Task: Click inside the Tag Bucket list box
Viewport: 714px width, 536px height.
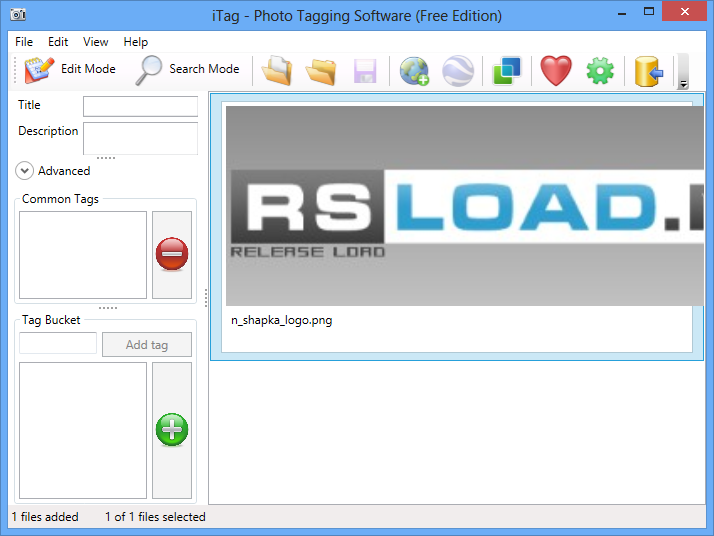Action: [x=83, y=430]
